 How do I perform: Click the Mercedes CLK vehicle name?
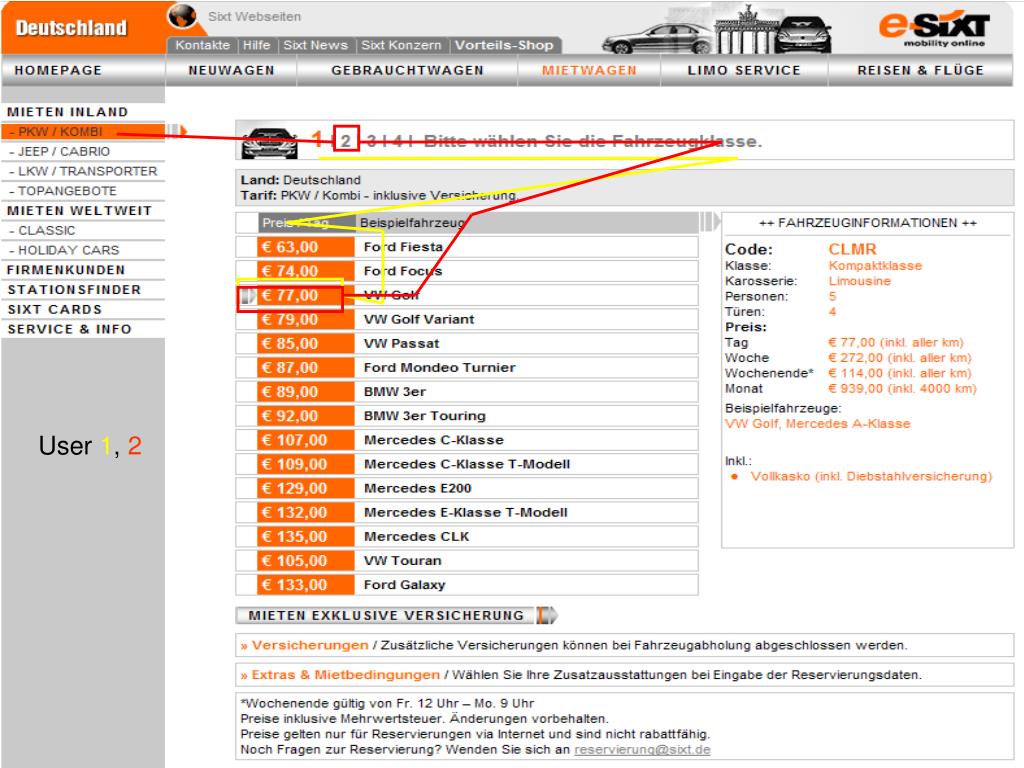click(x=416, y=537)
